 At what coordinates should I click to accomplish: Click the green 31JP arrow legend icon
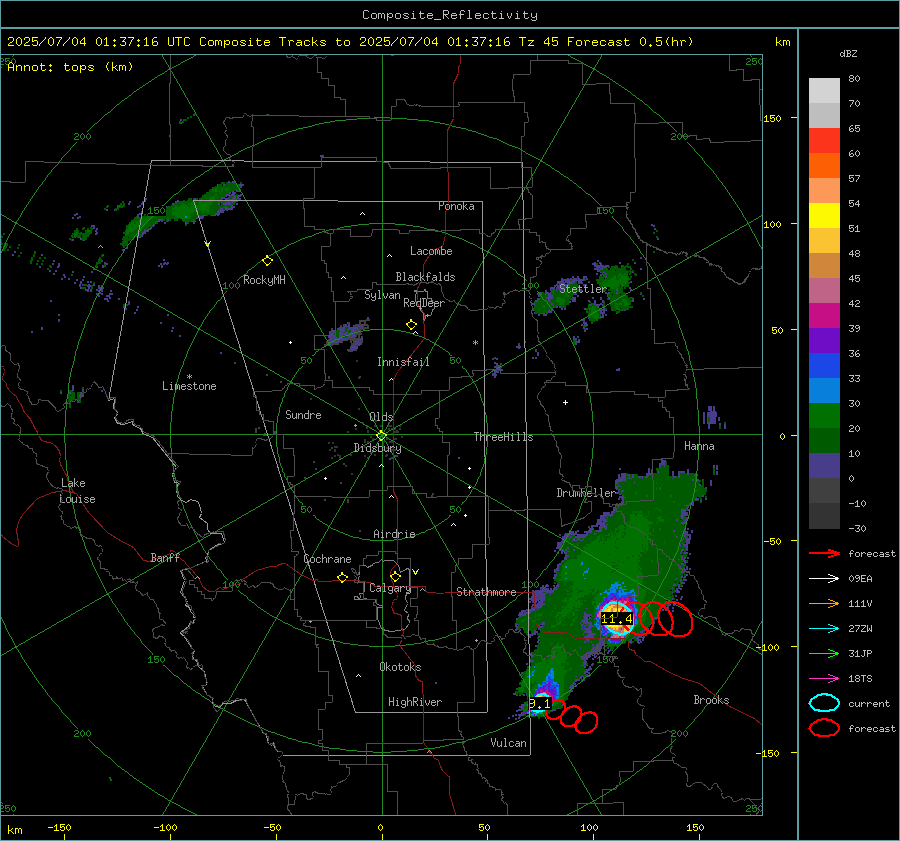[x=824, y=653]
